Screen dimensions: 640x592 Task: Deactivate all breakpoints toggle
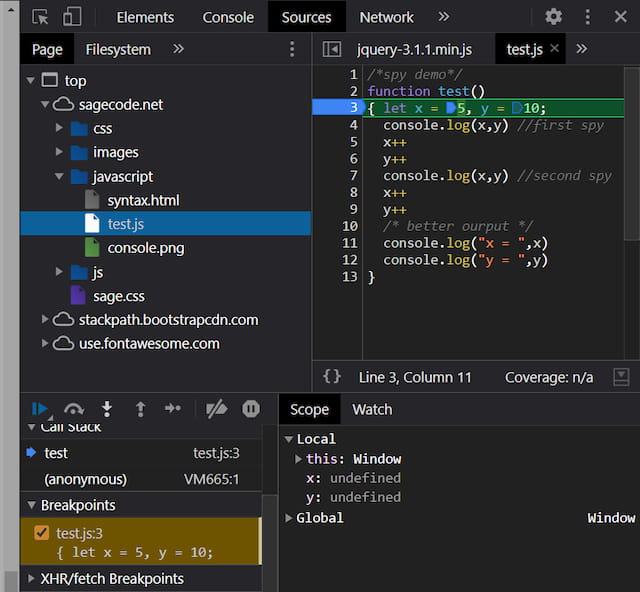point(216,408)
